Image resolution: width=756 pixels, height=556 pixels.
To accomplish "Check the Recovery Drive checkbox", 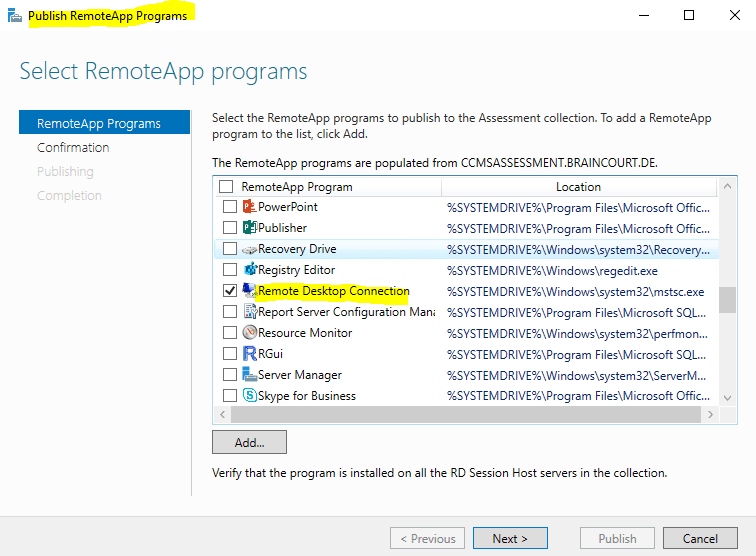I will [230, 249].
